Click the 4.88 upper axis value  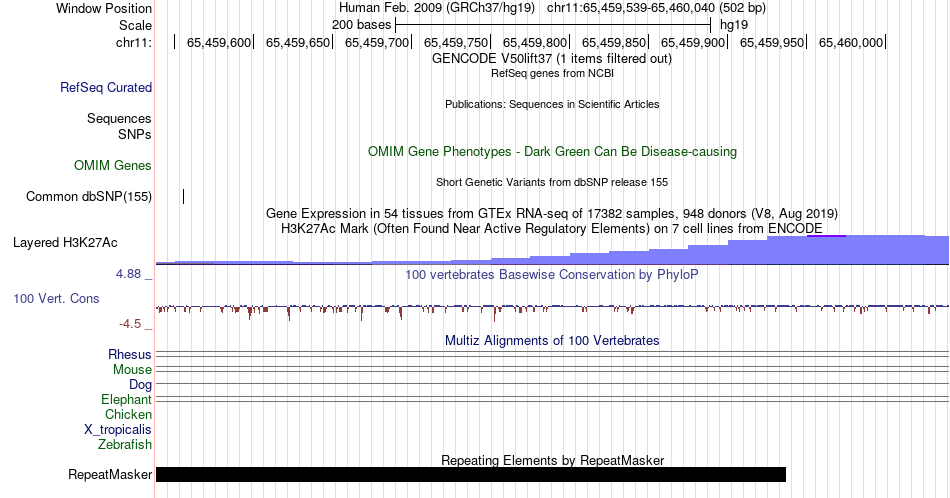[128, 274]
